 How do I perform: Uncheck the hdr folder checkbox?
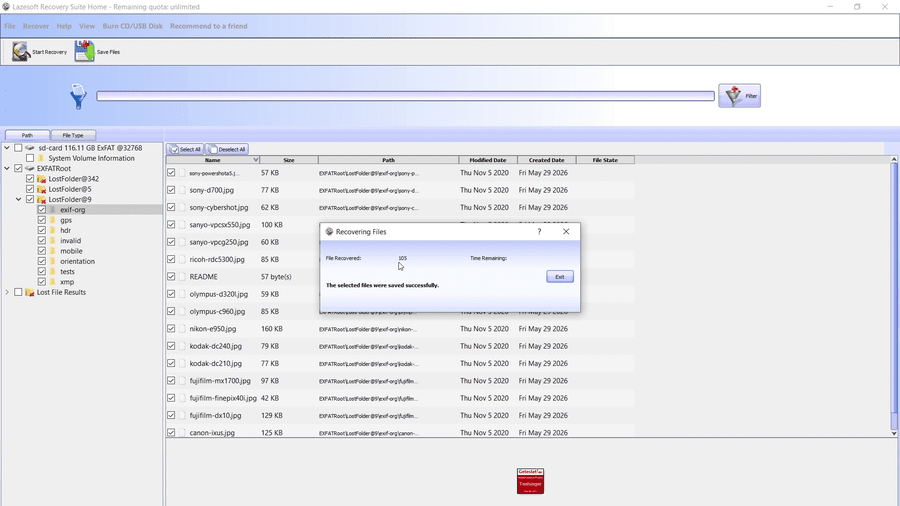42,231
